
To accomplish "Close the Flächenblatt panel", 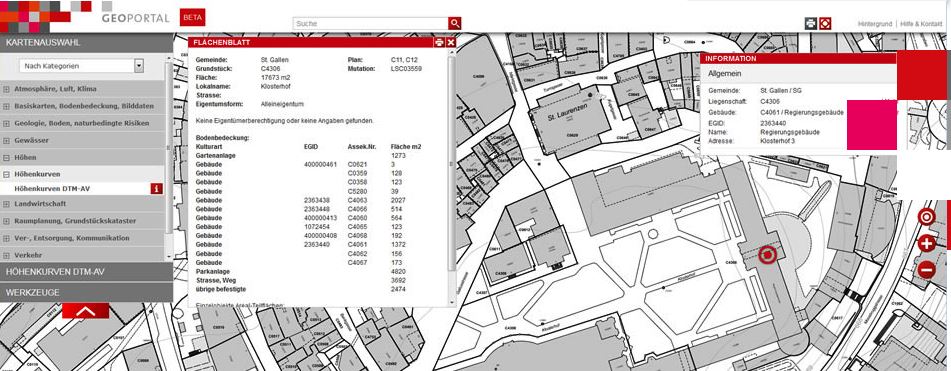I will [451, 42].
